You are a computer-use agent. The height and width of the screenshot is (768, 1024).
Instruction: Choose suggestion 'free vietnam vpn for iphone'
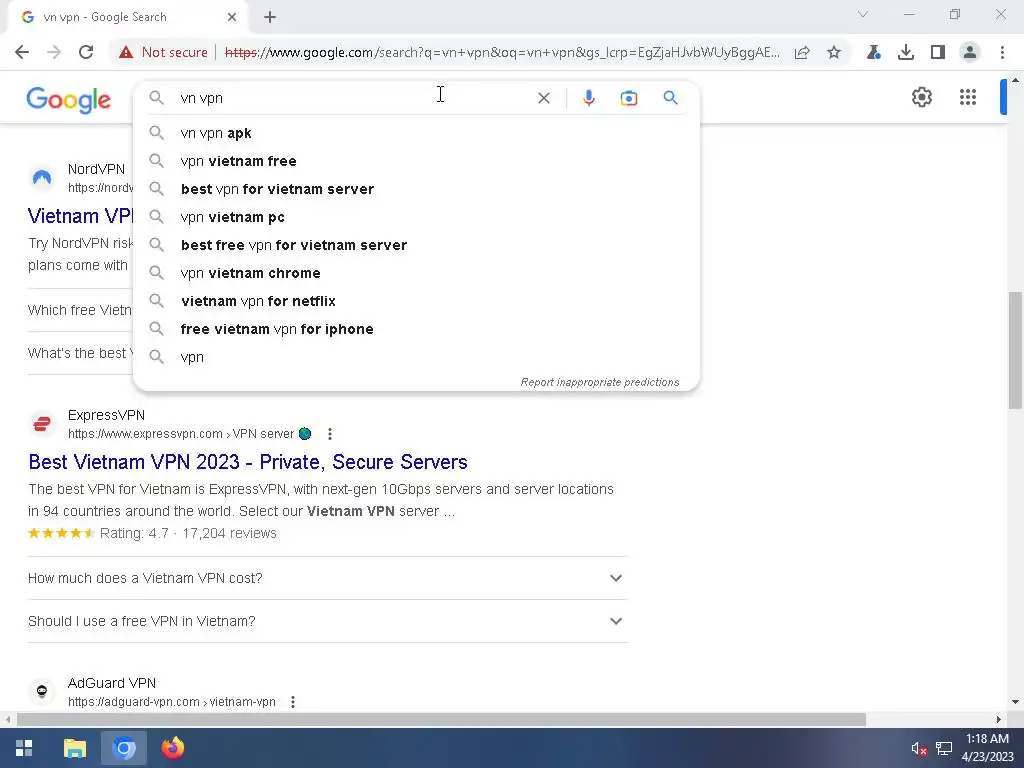(x=416, y=329)
